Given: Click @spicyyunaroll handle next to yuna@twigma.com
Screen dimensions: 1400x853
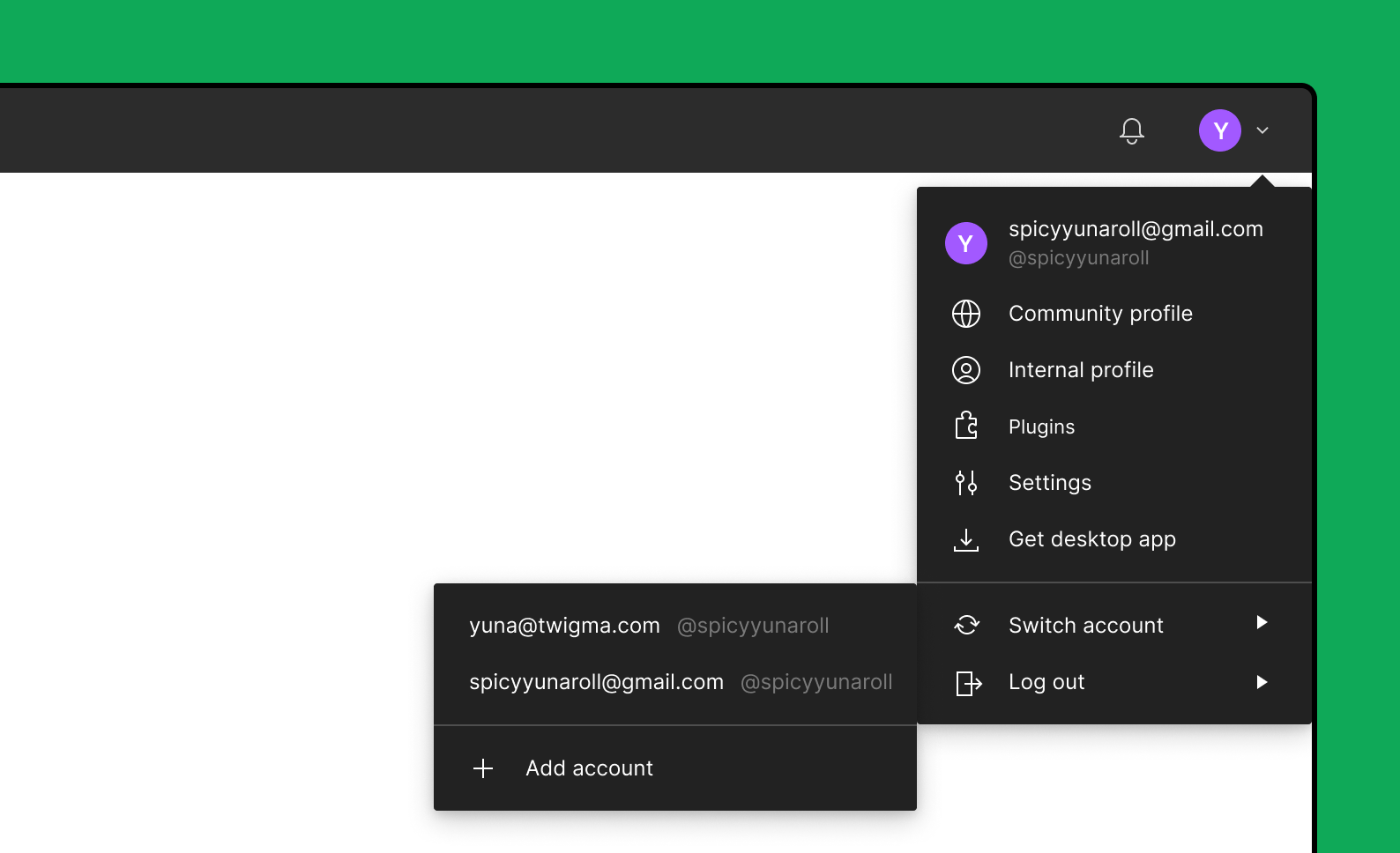Looking at the screenshot, I should (x=753, y=626).
